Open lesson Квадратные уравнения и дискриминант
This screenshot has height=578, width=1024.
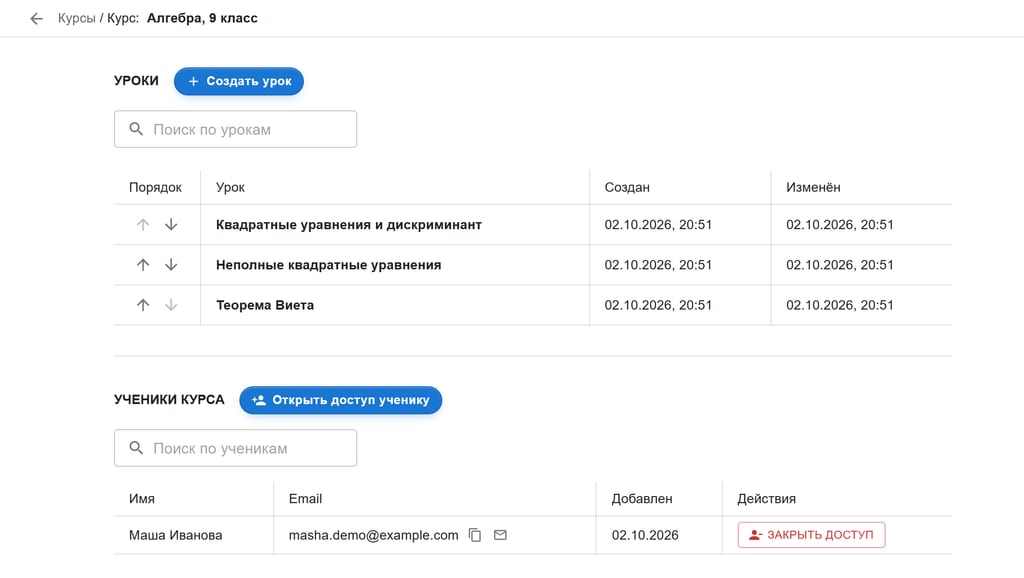(x=349, y=225)
